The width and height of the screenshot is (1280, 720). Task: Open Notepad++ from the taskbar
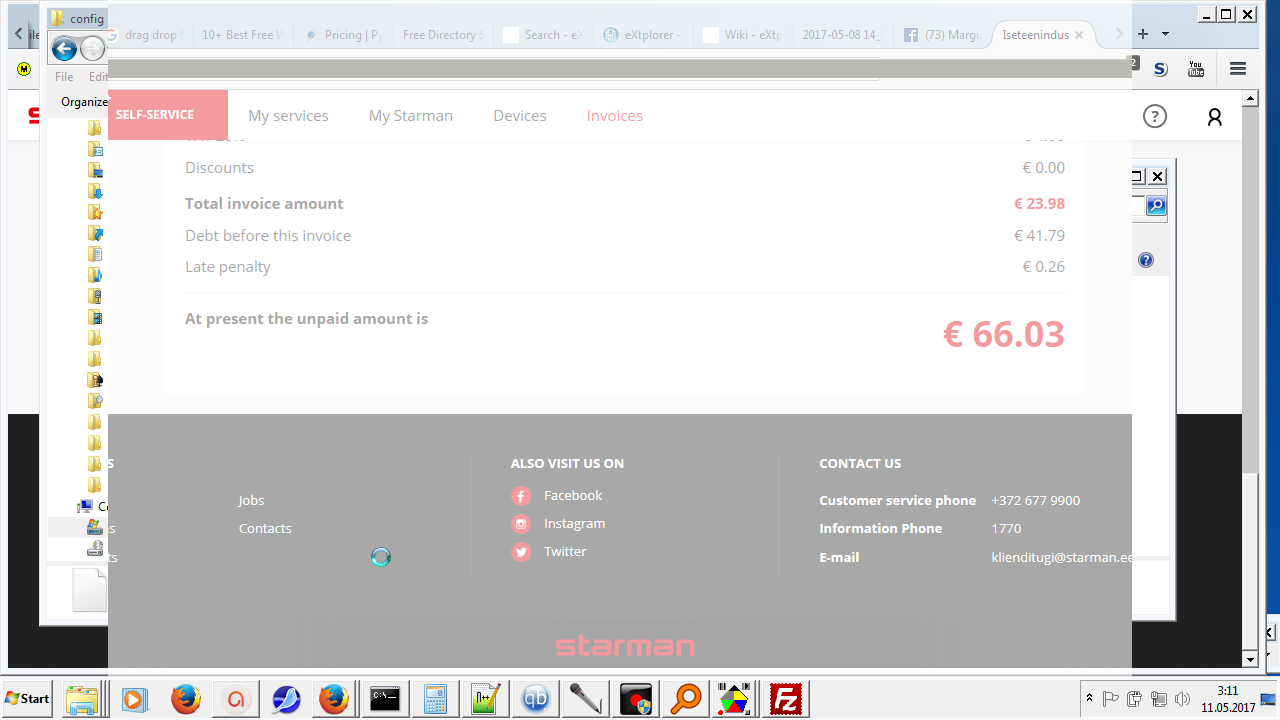tap(486, 699)
